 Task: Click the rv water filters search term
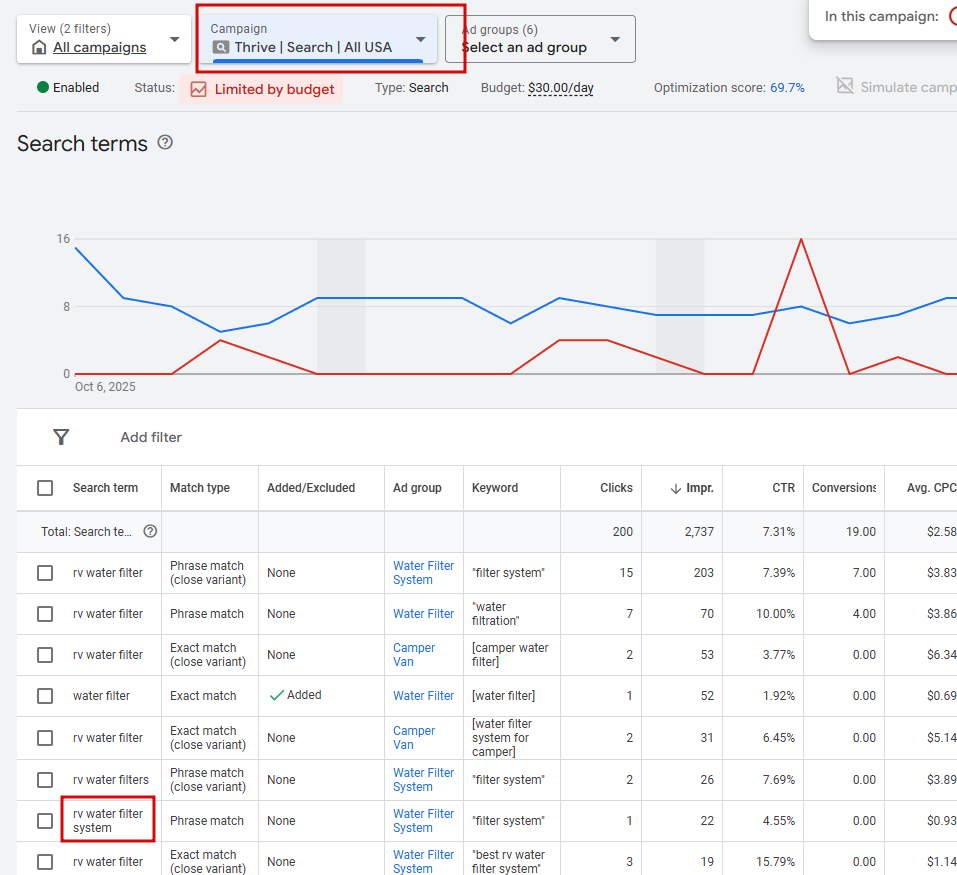coord(110,780)
